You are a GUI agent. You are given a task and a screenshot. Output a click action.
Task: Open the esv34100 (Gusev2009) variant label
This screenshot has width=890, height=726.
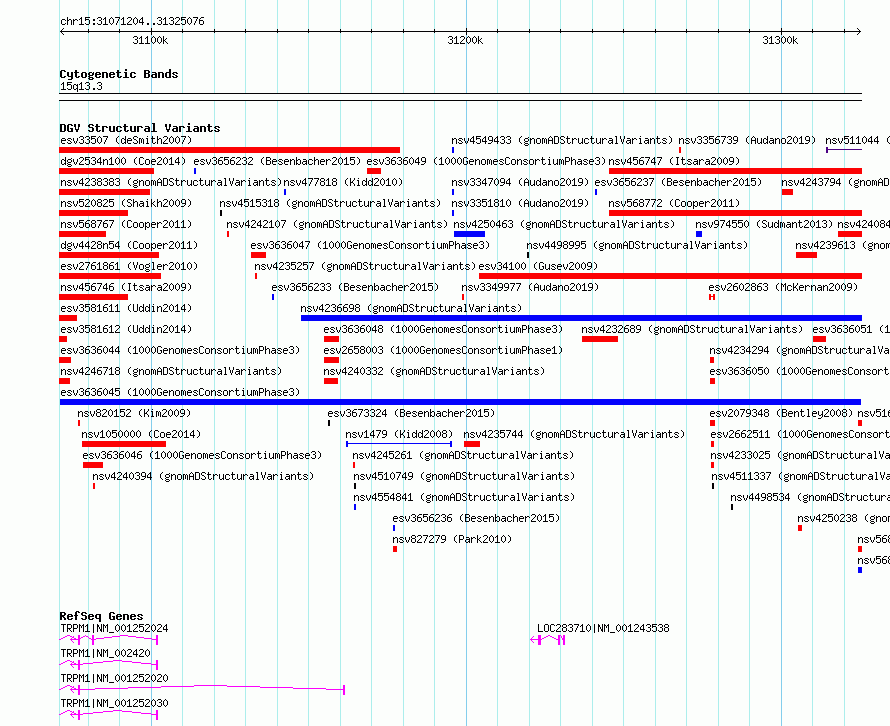(x=538, y=266)
